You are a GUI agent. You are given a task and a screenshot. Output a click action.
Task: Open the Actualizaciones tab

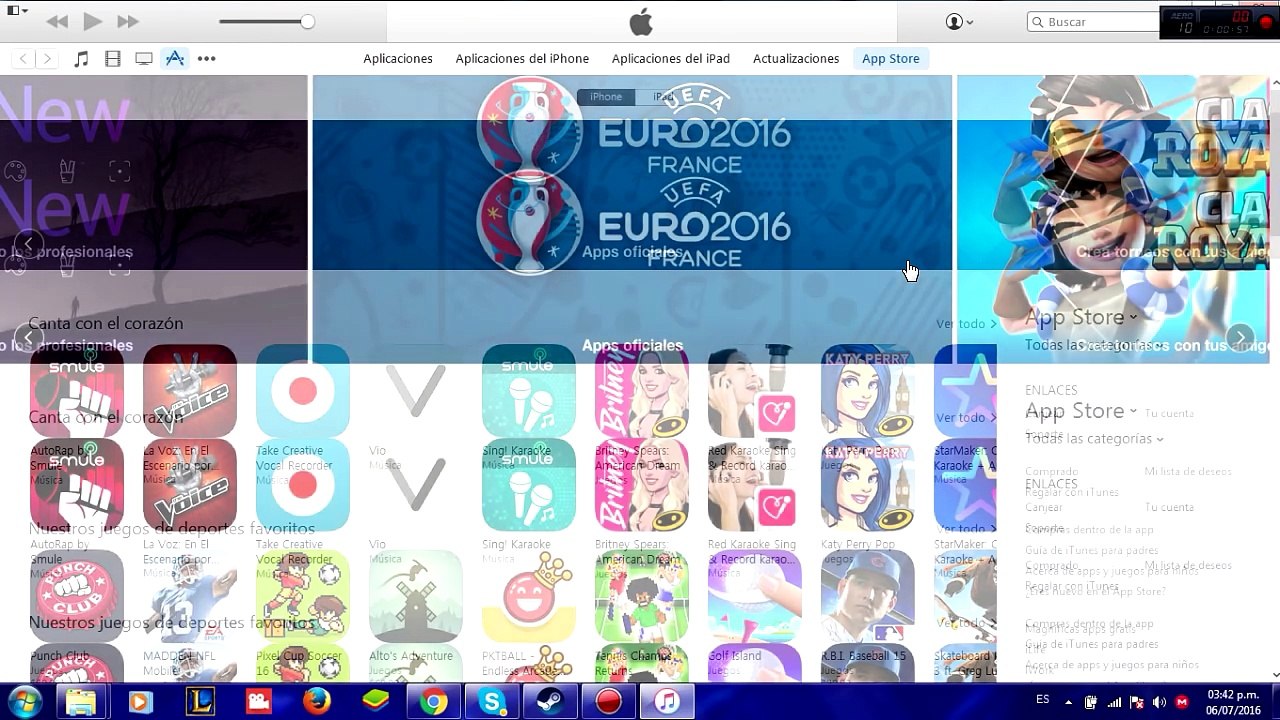pyautogui.click(x=796, y=59)
